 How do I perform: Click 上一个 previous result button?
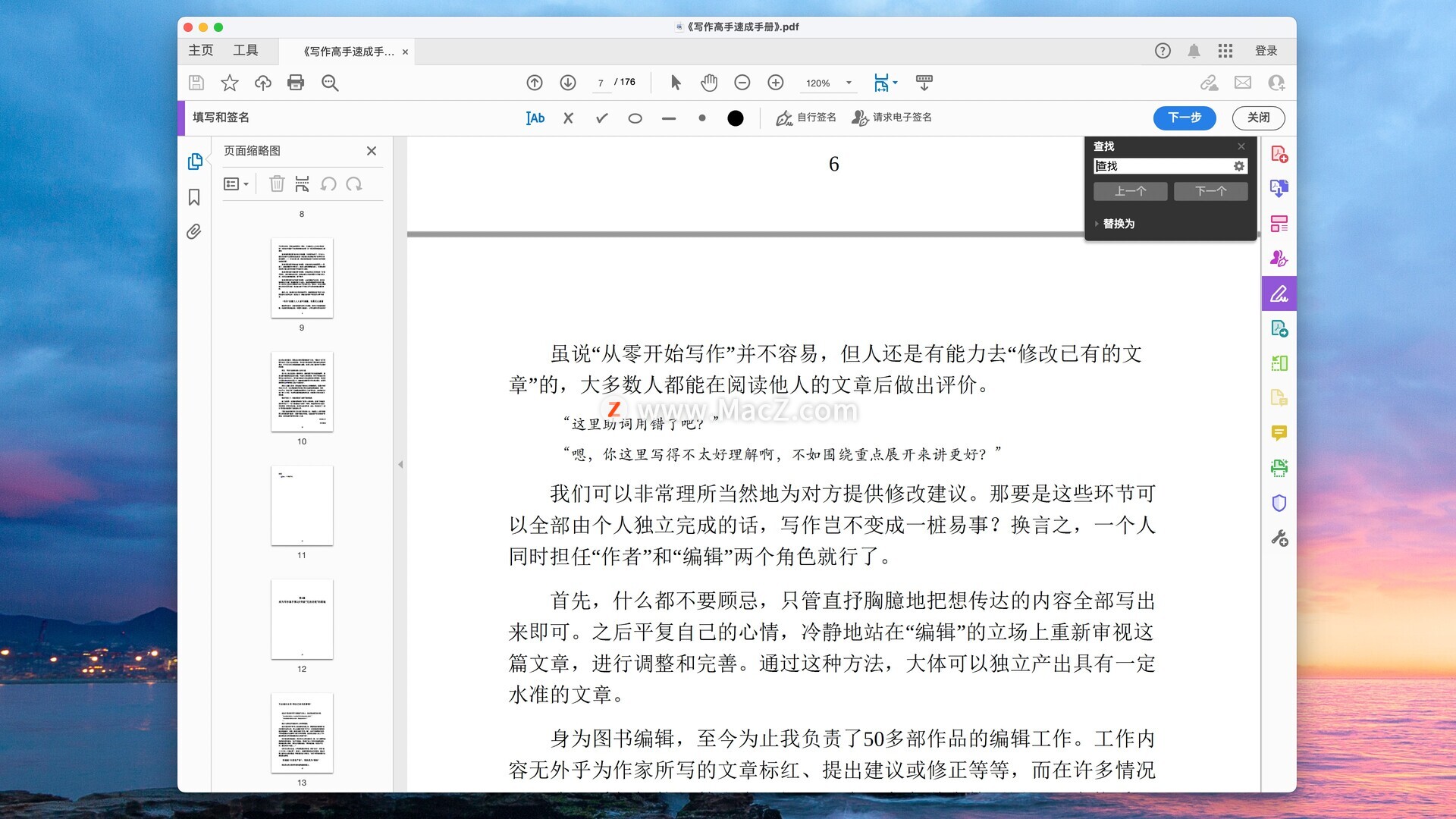point(1130,192)
